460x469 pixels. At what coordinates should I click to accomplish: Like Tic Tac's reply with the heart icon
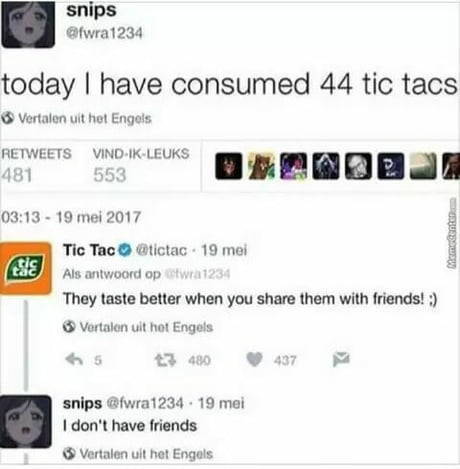[255, 360]
